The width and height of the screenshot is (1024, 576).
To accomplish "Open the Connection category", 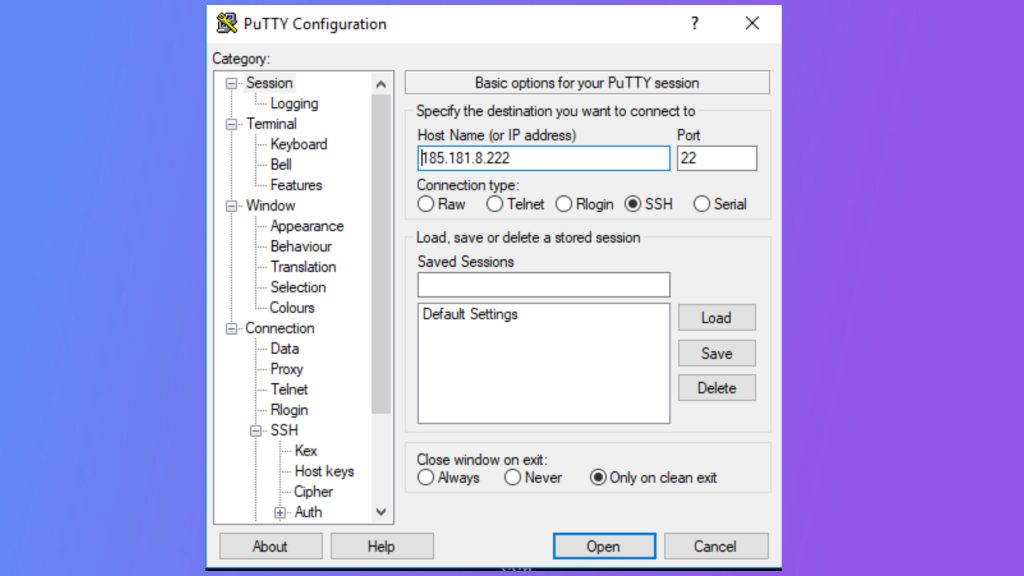I will [280, 328].
